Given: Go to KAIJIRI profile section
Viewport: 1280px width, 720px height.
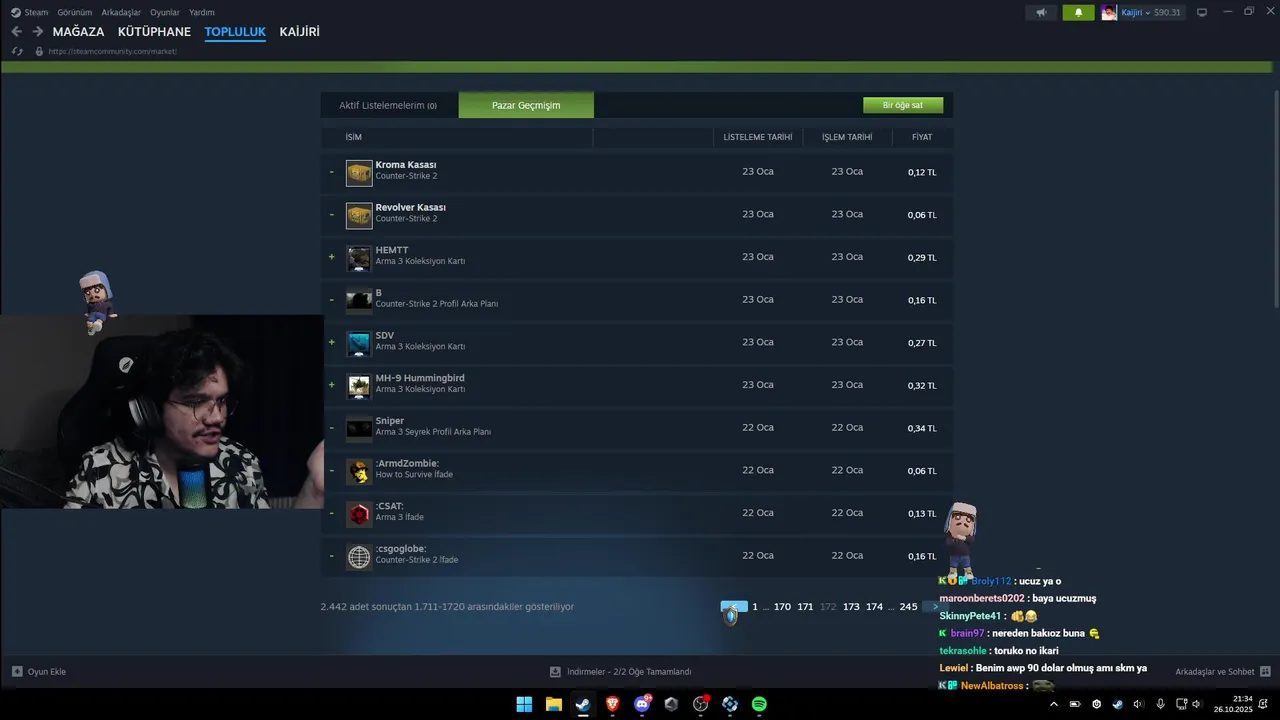Looking at the screenshot, I should (300, 32).
